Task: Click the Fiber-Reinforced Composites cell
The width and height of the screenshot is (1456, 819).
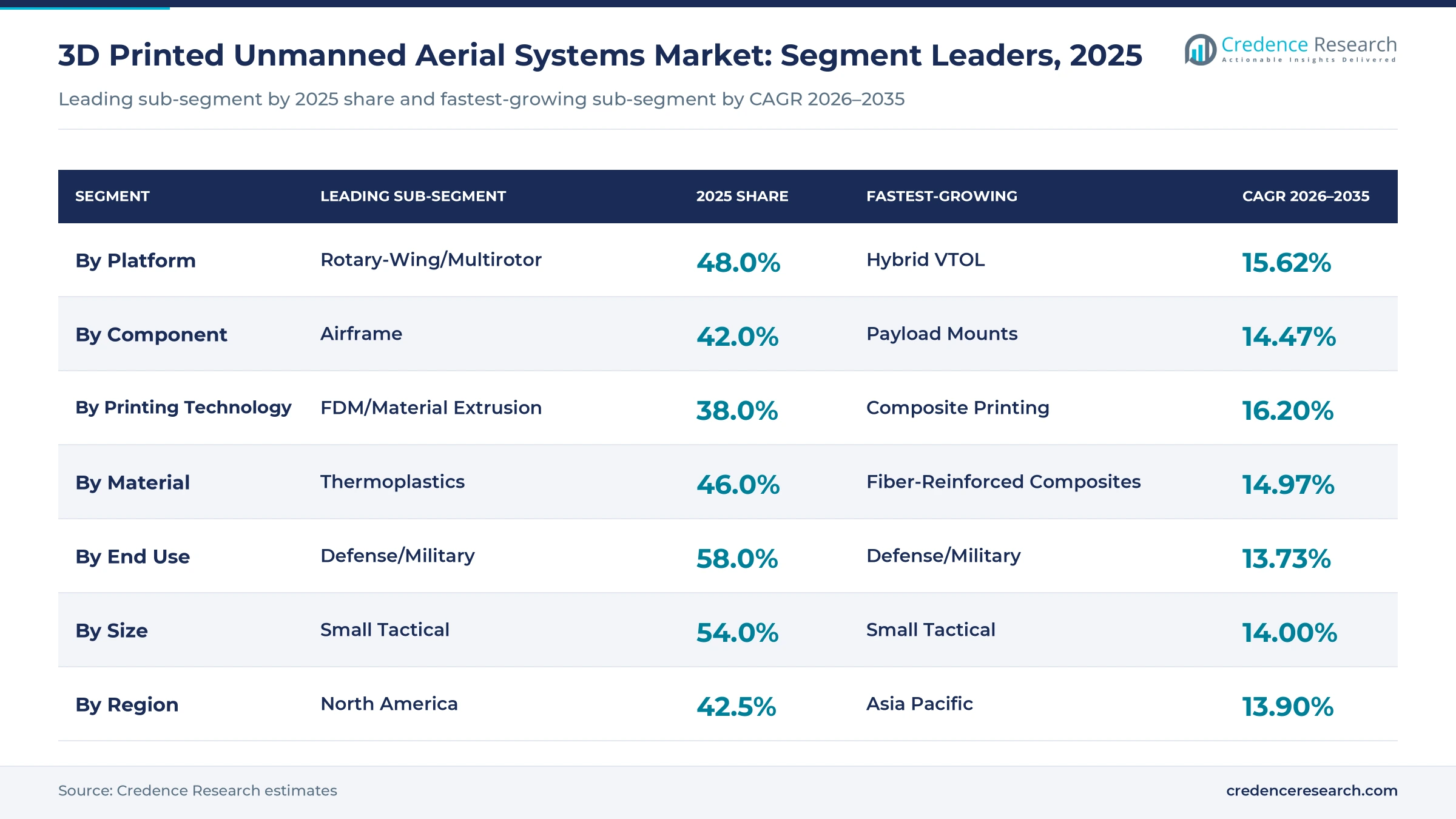Action: tap(1003, 482)
